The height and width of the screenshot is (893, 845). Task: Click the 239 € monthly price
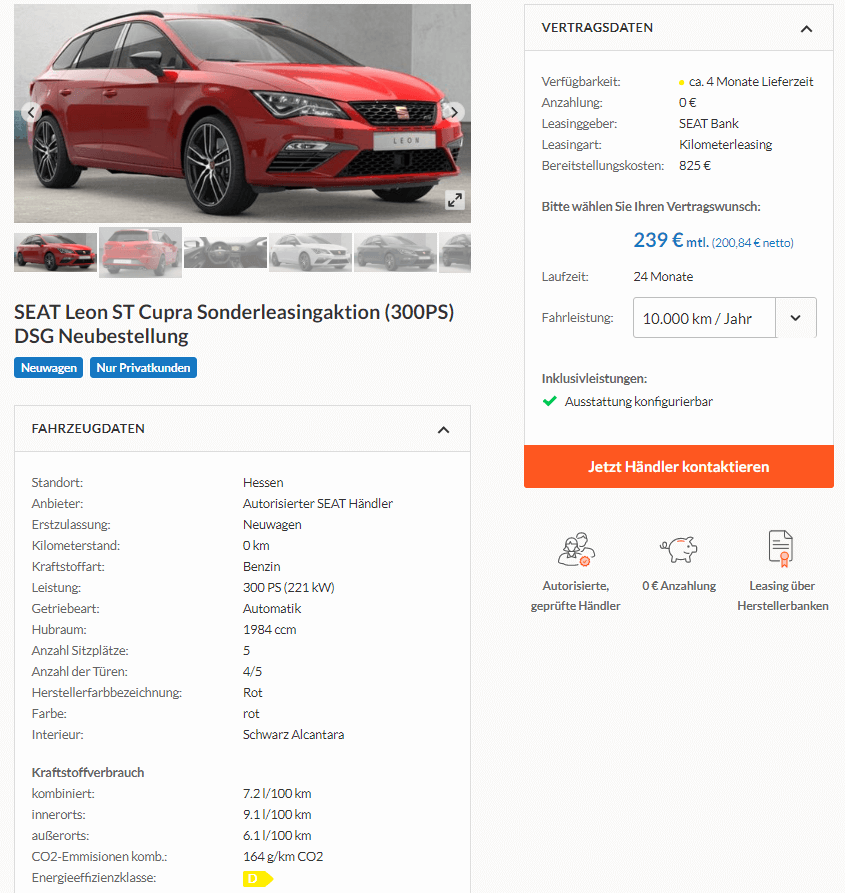coord(658,240)
